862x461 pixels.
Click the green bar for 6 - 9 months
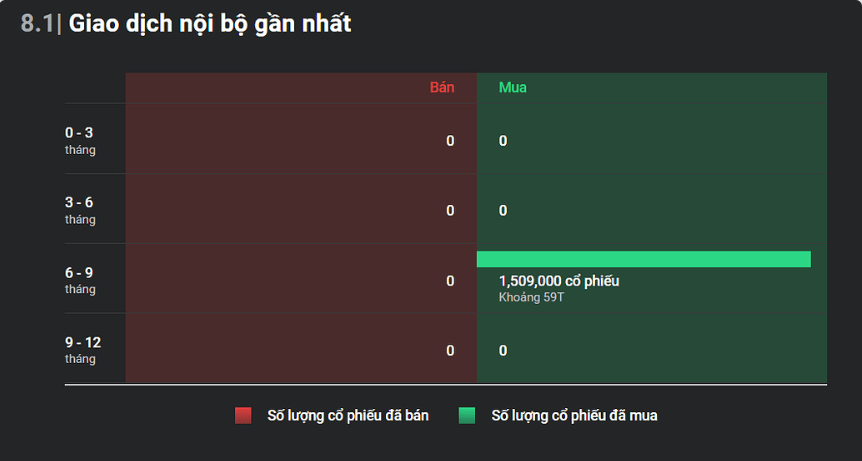[643, 259]
